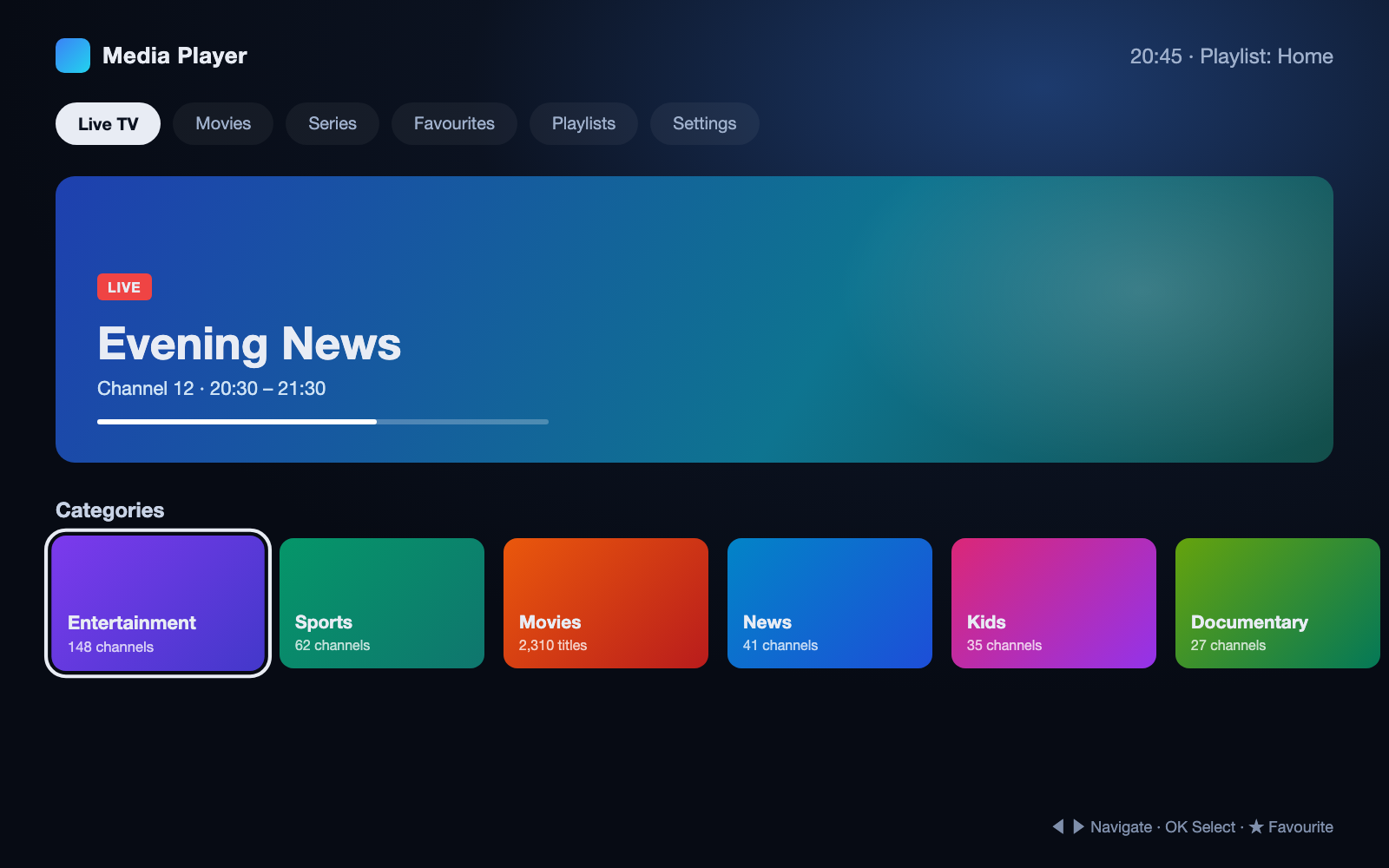Open the Evening News live banner
The height and width of the screenshot is (868, 1389).
coord(694,319)
